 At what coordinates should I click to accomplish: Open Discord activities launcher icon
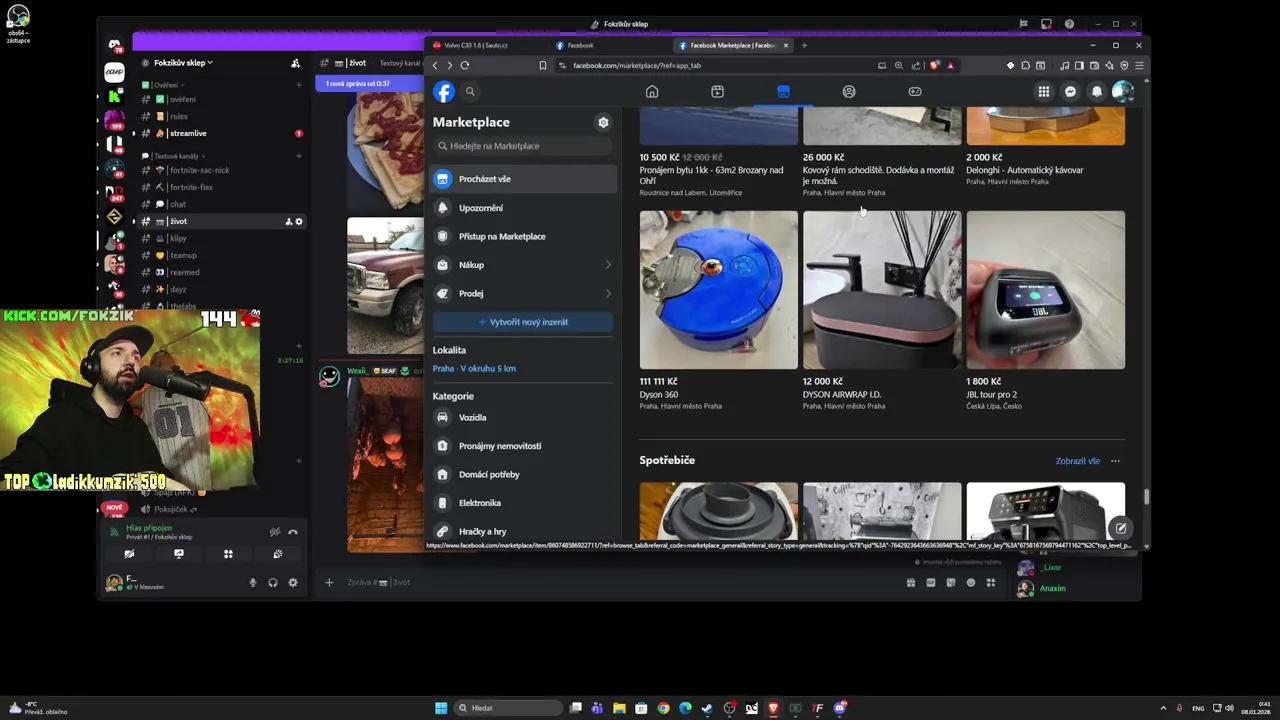click(228, 553)
